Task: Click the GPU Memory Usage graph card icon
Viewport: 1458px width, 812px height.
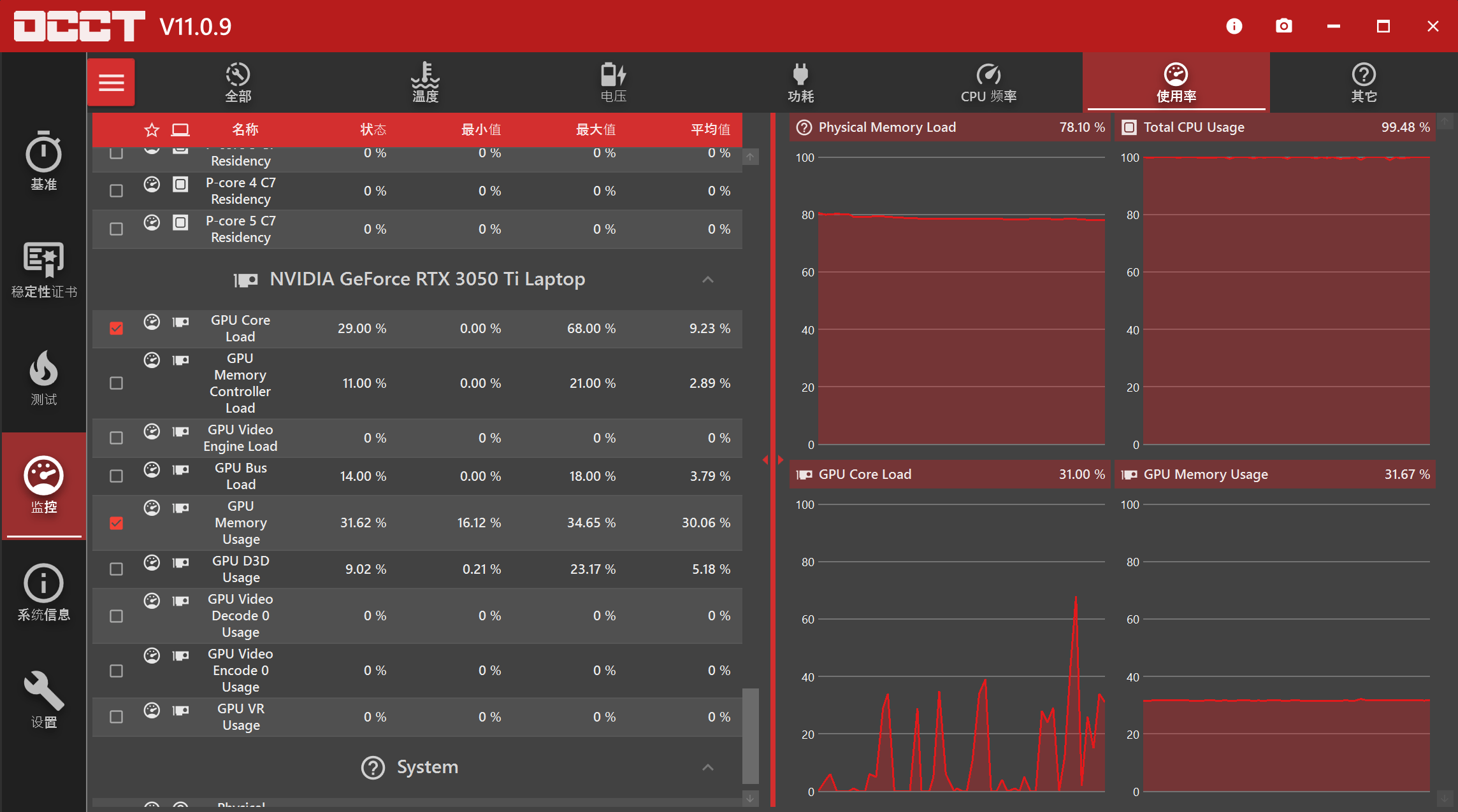Action: click(x=1129, y=474)
